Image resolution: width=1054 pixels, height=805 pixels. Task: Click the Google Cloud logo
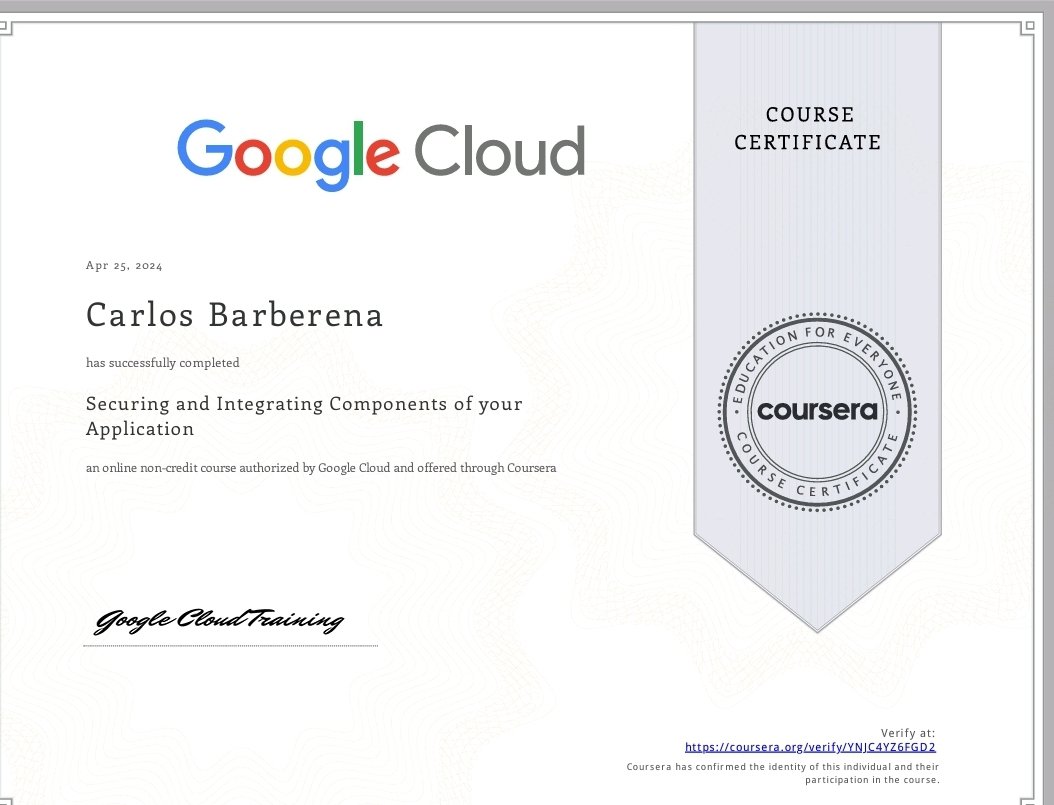[x=380, y=150]
